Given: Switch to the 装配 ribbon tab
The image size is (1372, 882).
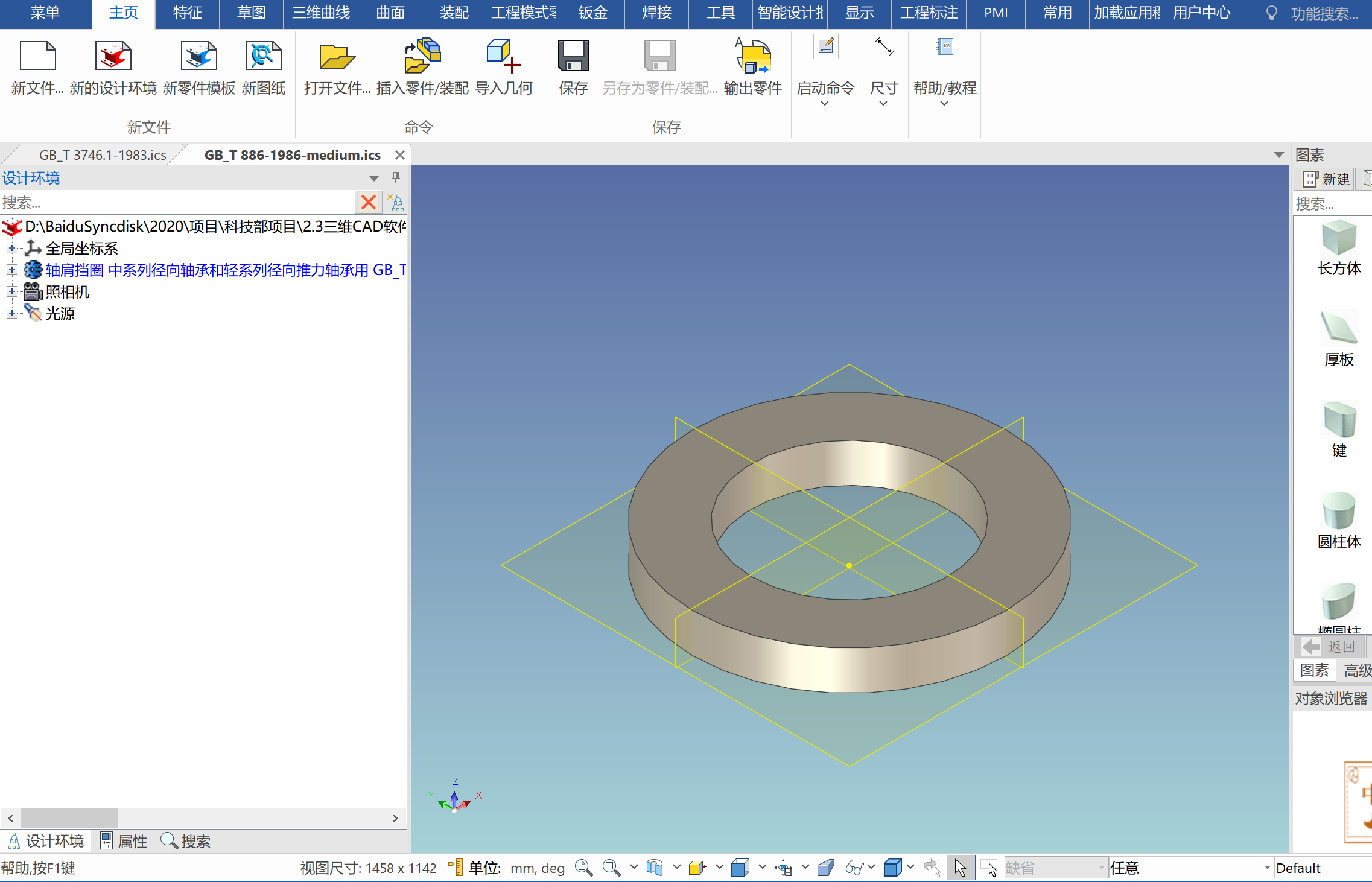Looking at the screenshot, I should (x=454, y=13).
